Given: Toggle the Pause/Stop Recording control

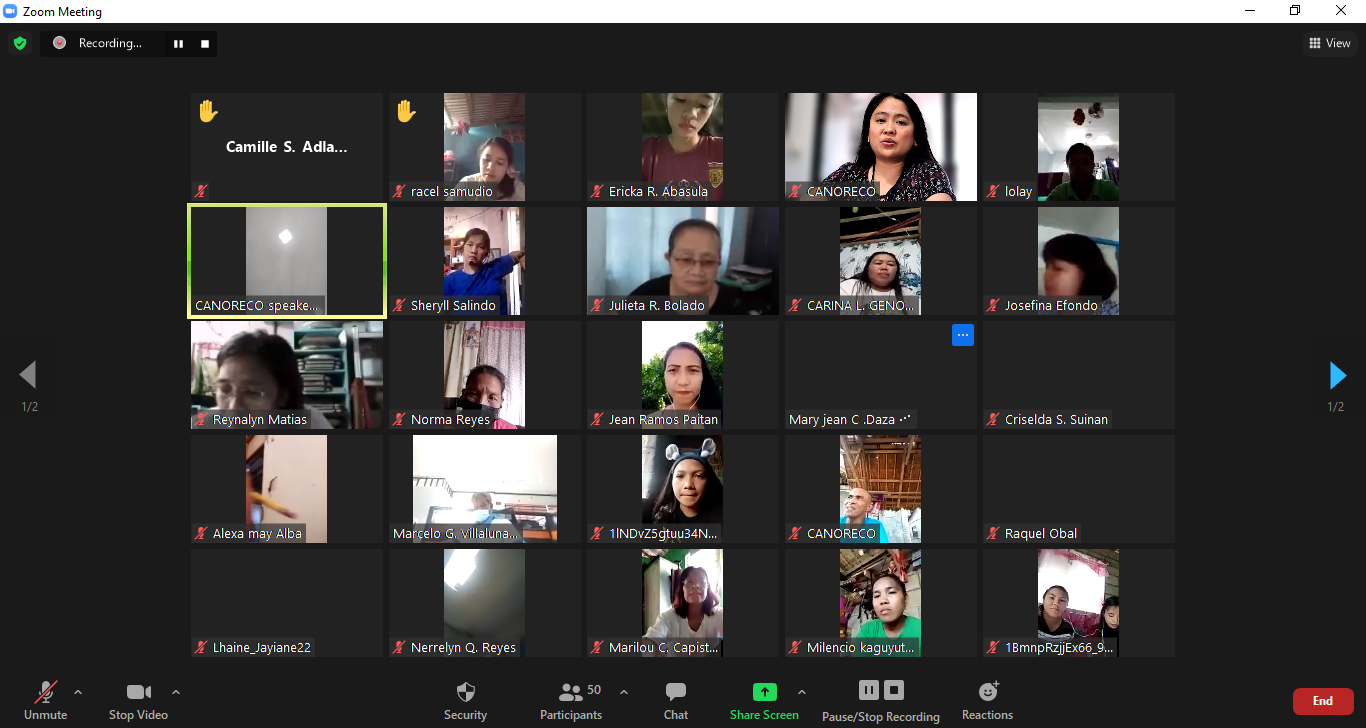Looking at the screenshot, I should 881,701.
